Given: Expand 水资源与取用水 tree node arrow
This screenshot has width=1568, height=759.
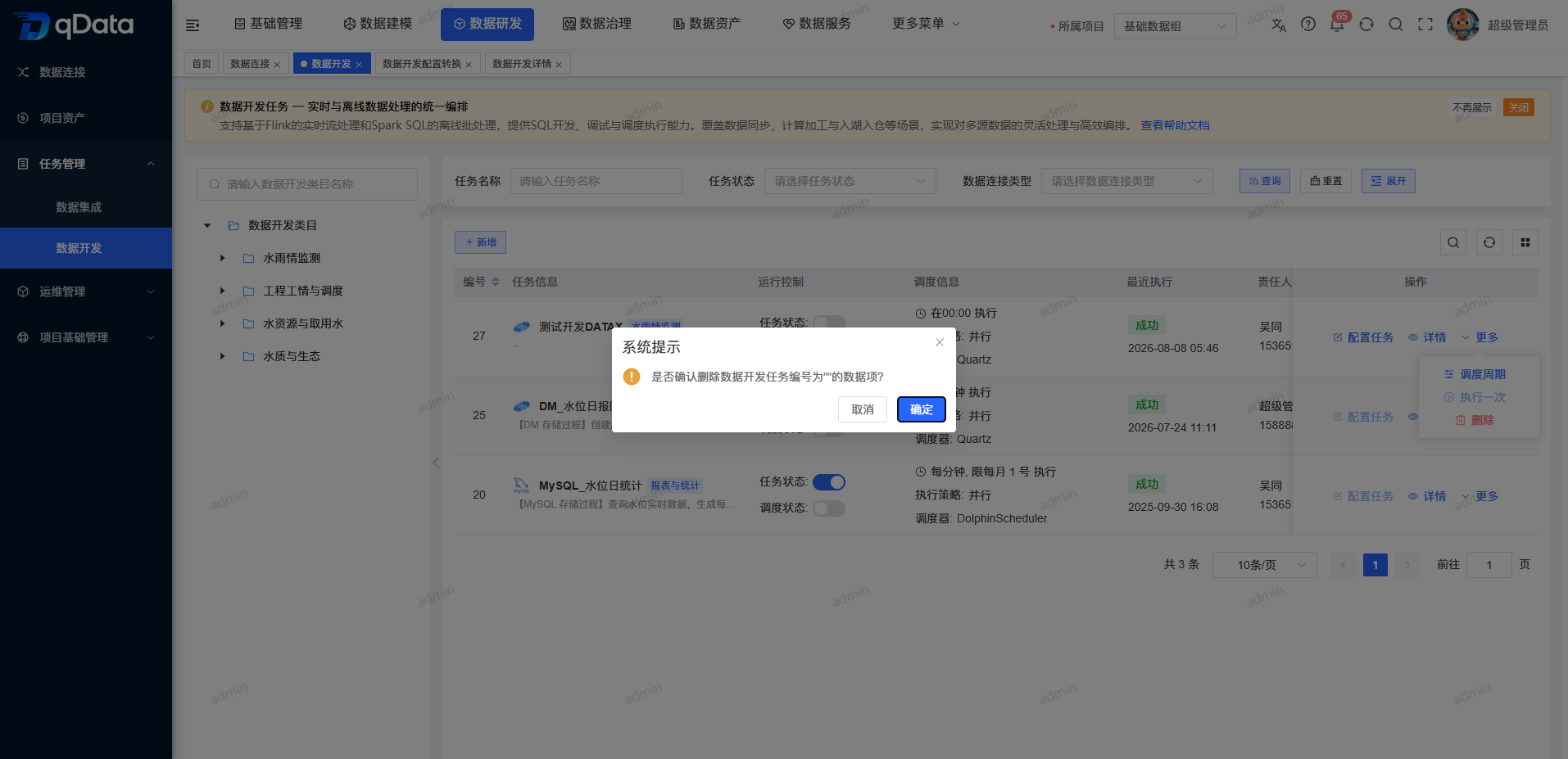Looking at the screenshot, I should [222, 323].
